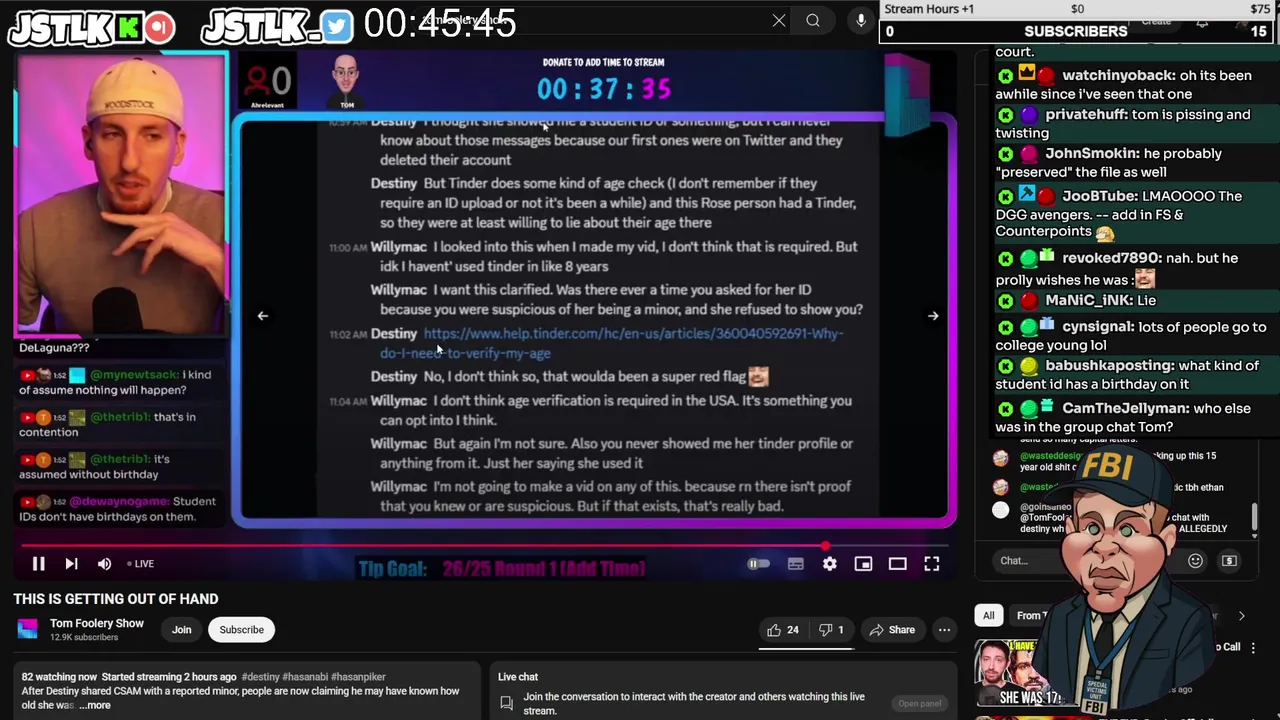Click 82 watching now text
The width and height of the screenshot is (1280, 720).
pos(60,677)
